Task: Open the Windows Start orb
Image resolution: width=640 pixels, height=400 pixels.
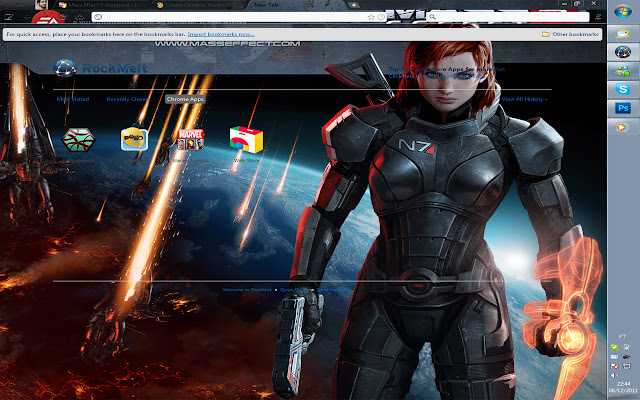Action: click(623, 11)
